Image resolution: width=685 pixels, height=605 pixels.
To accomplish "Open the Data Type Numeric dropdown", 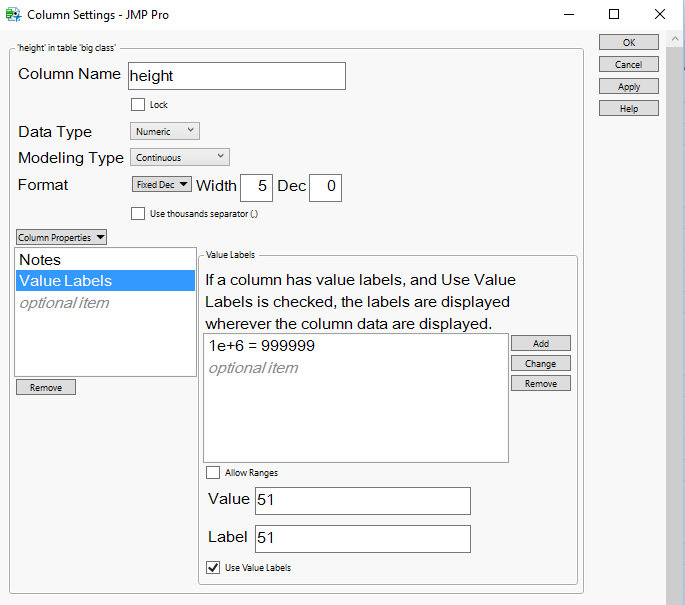I will point(165,131).
